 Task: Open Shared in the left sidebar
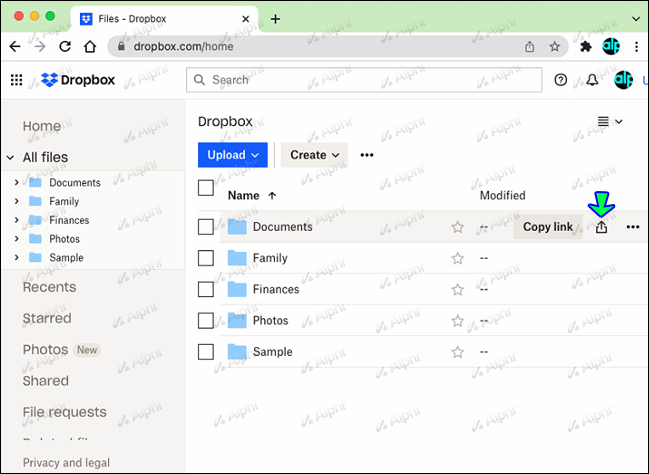[x=46, y=381]
